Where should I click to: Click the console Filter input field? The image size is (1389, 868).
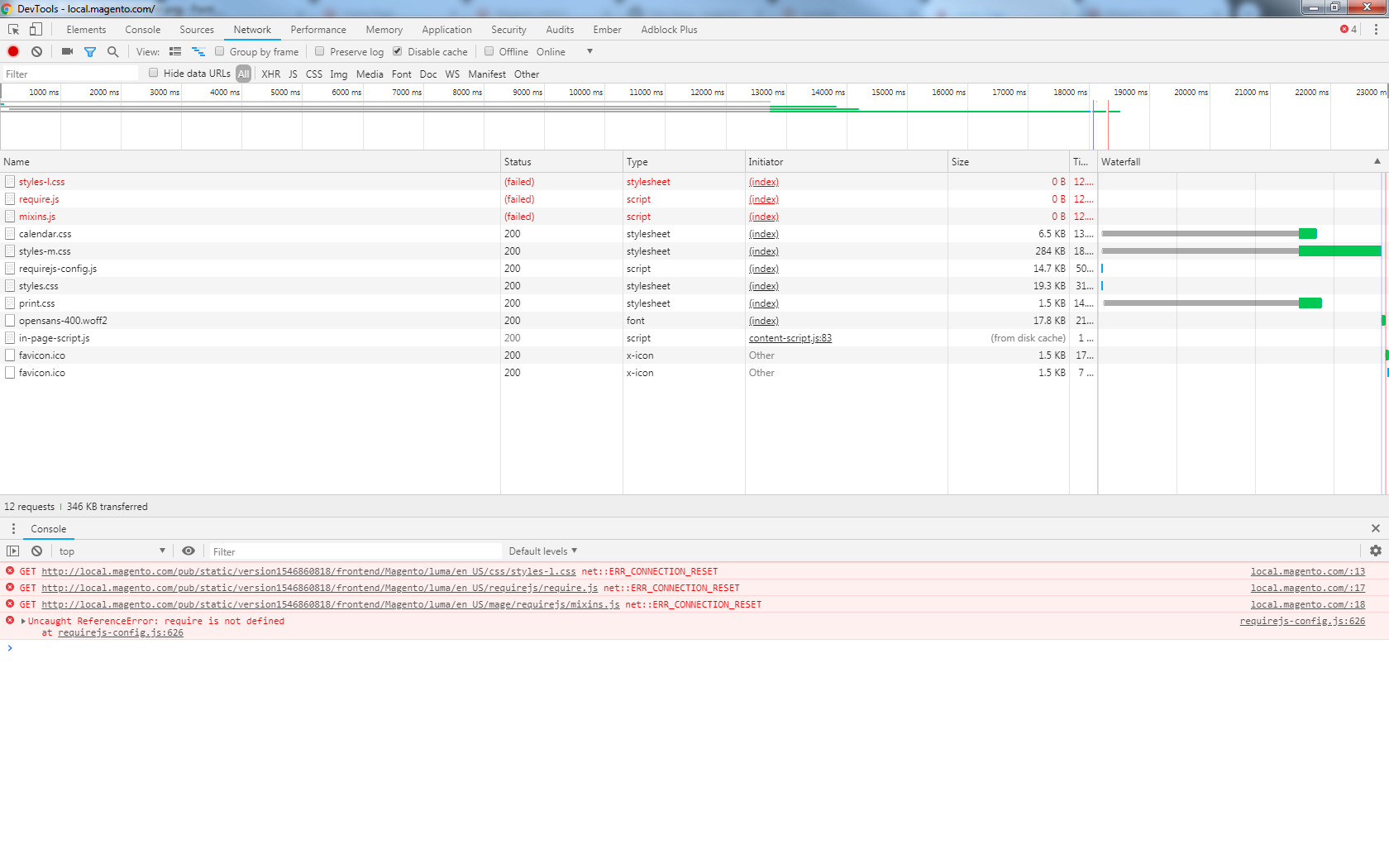(356, 551)
